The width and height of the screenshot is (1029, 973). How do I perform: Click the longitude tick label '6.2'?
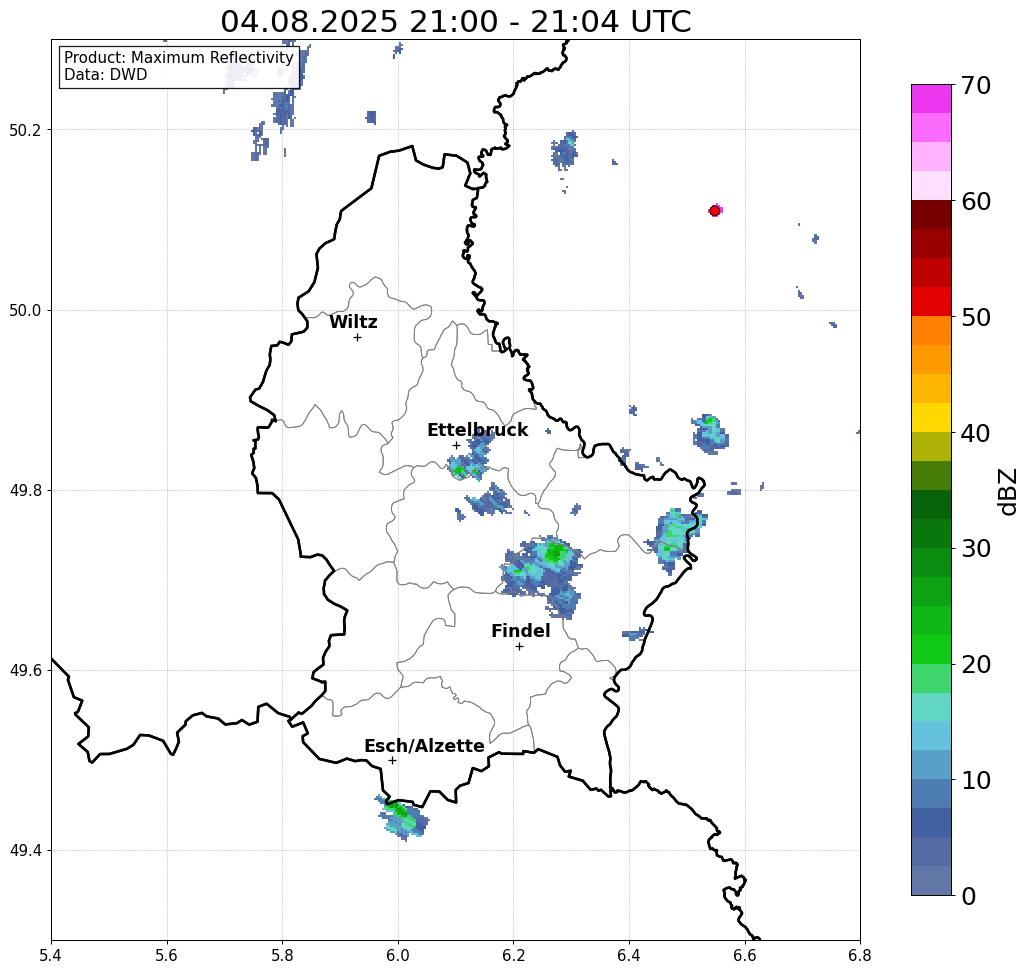tap(513, 955)
